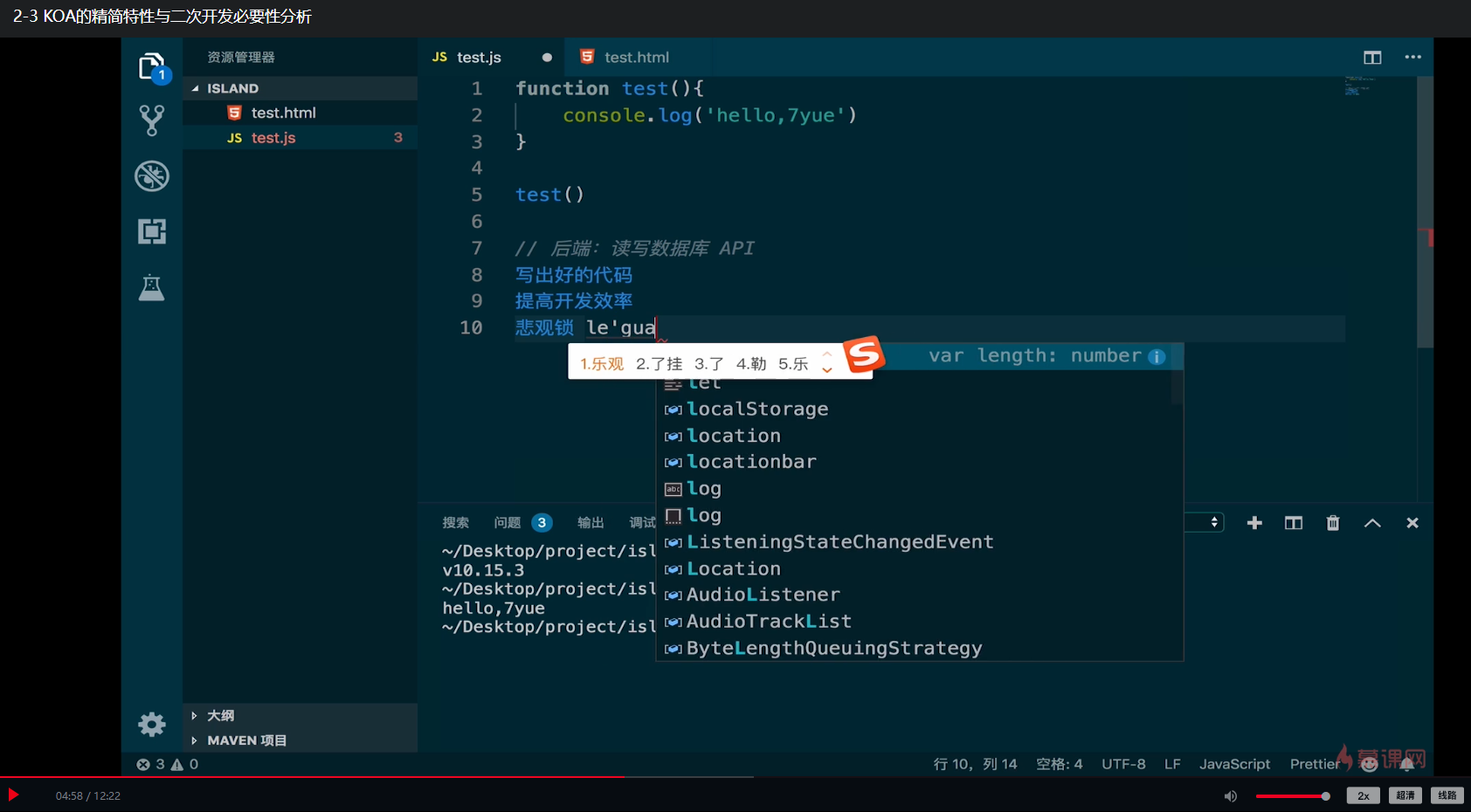Go to line via 行 10, 列 14

[x=975, y=764]
